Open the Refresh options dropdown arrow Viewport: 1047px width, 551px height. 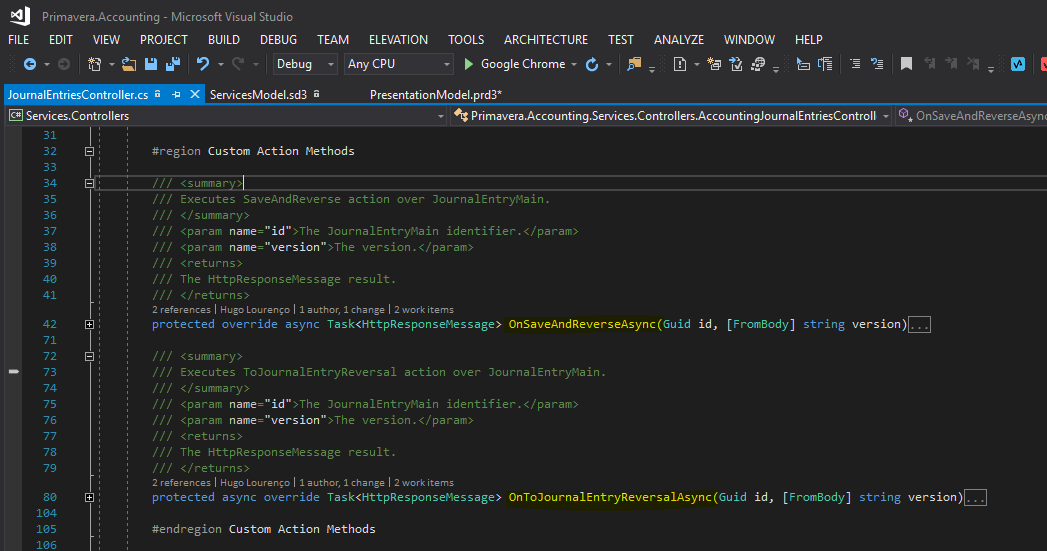click(608, 65)
